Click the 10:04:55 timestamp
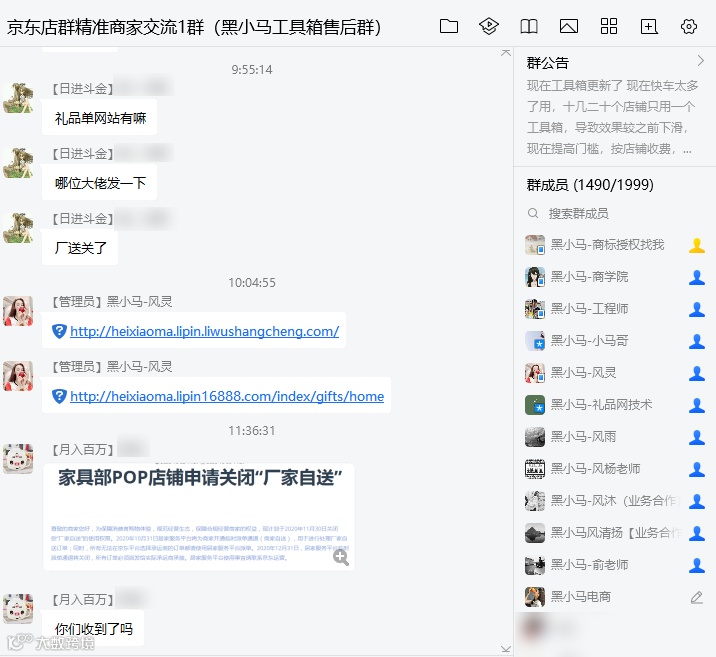The image size is (716, 657). 252,283
